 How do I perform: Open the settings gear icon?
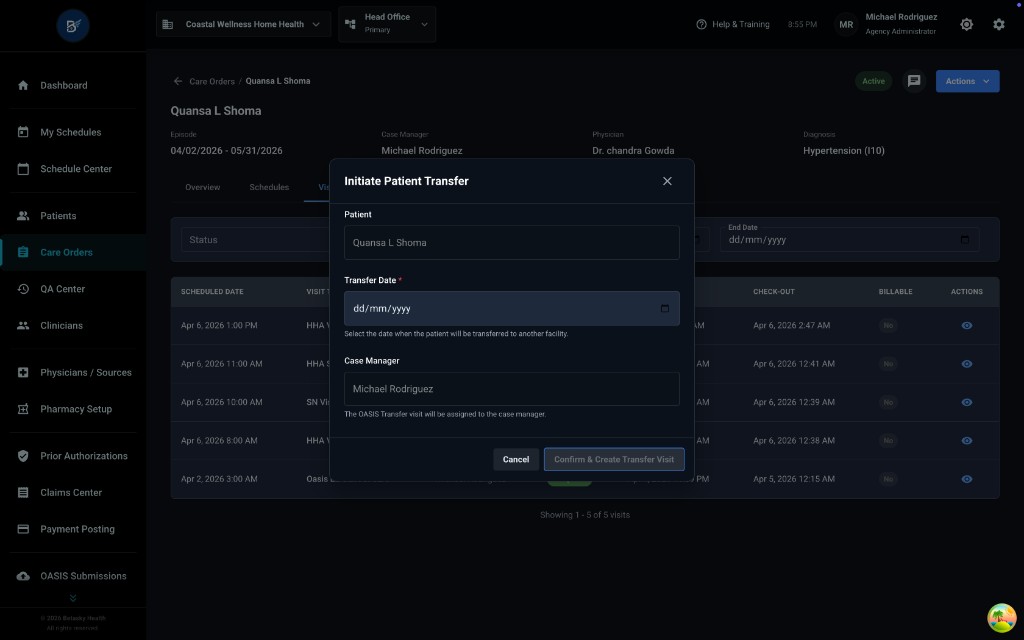click(x=999, y=25)
